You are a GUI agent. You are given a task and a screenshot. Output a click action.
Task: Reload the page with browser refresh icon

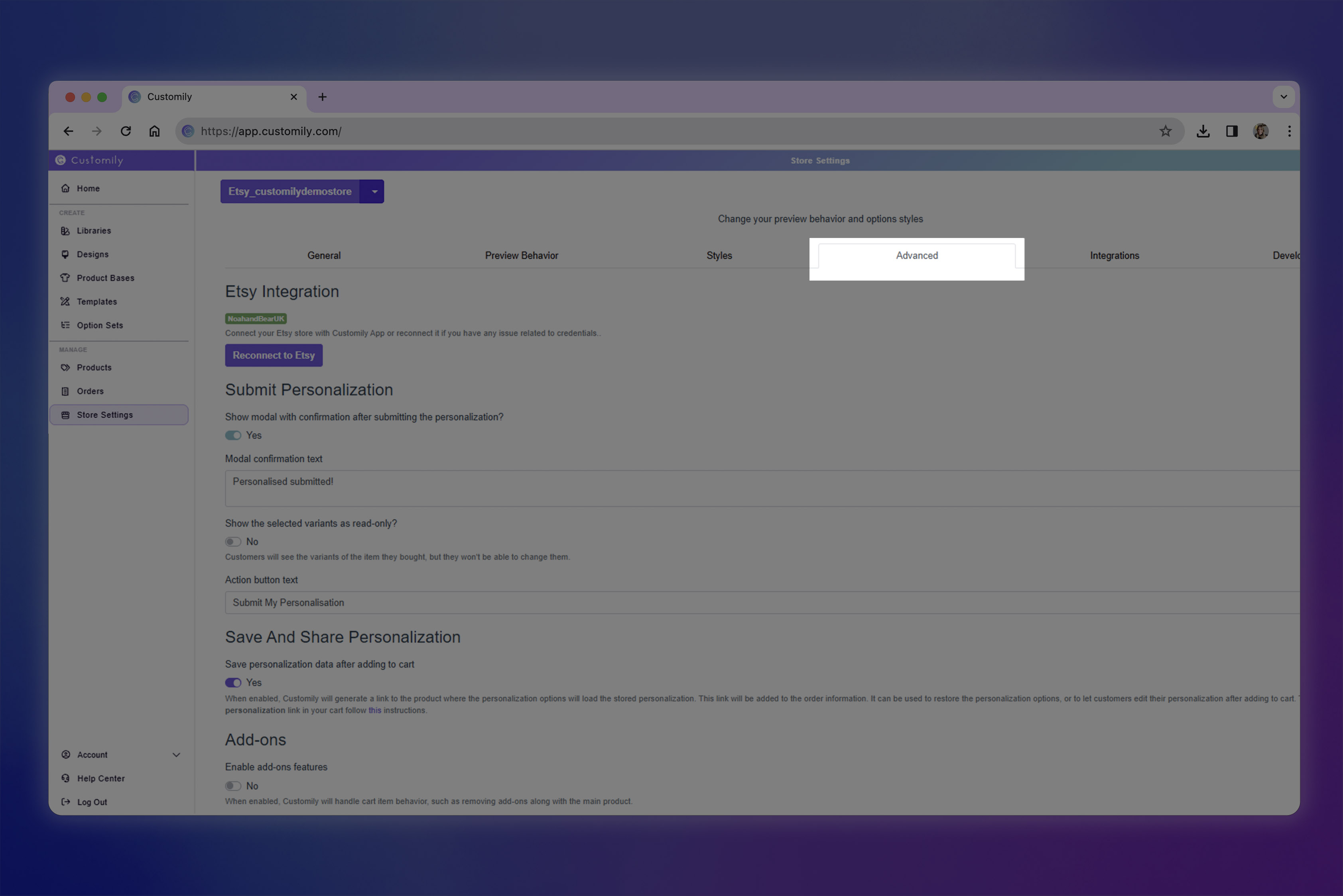coord(126,132)
